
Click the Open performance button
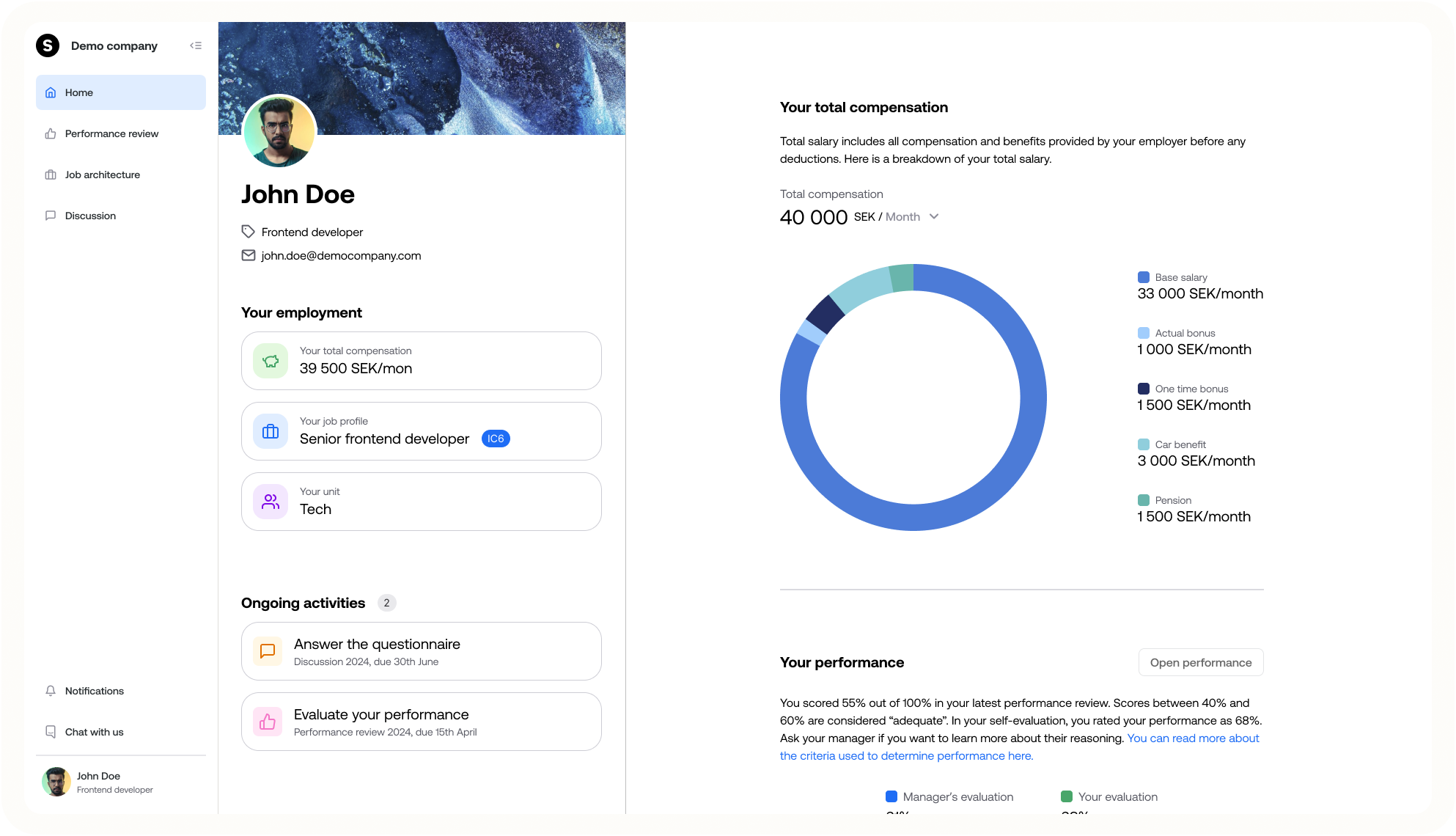coord(1200,662)
